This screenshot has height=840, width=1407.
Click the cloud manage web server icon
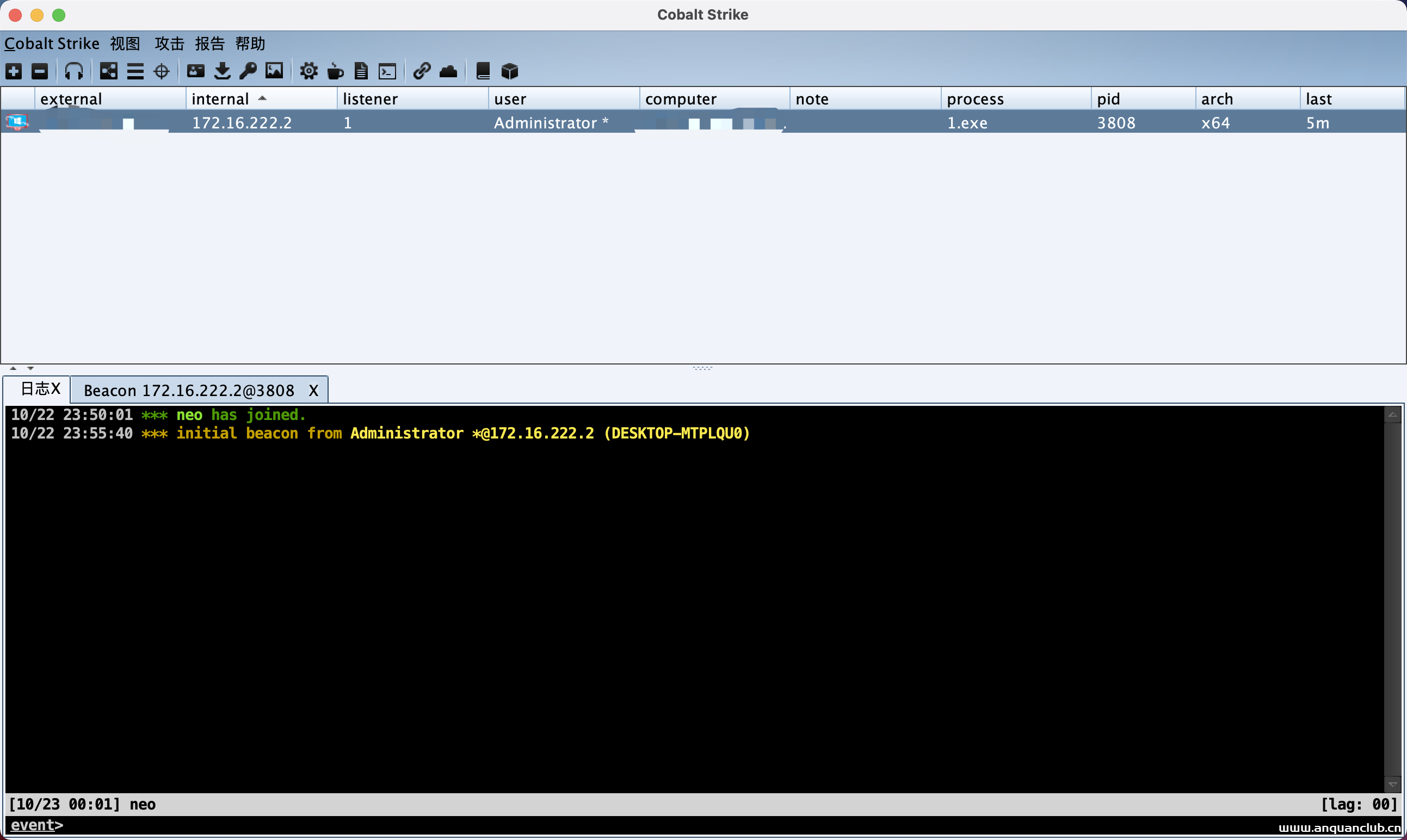click(448, 71)
